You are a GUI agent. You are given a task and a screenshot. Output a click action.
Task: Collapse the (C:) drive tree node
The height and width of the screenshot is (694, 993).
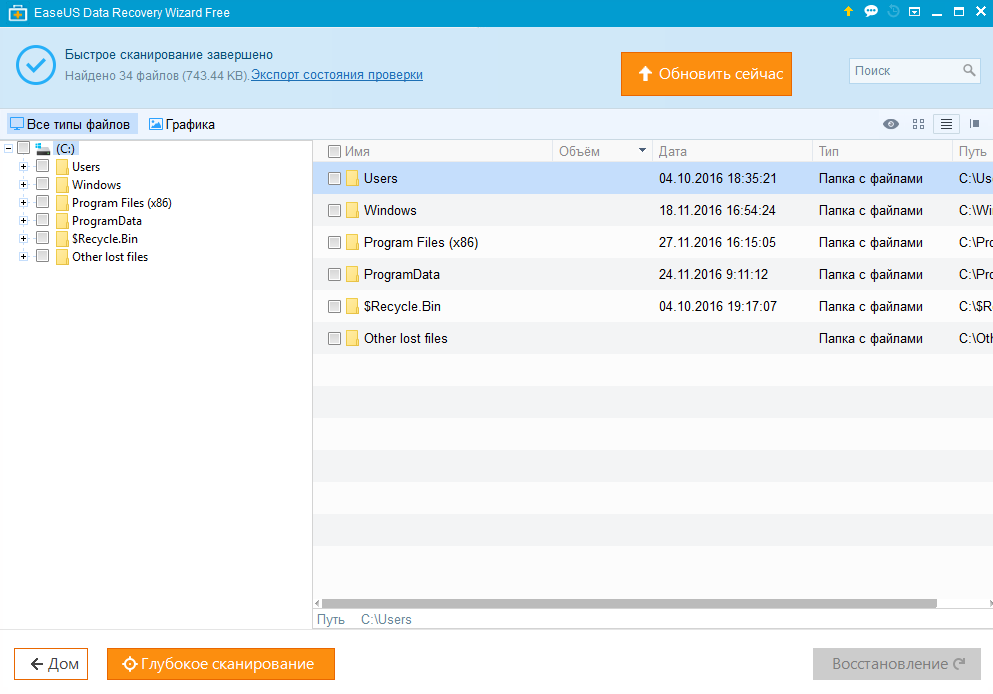[x=8, y=149]
